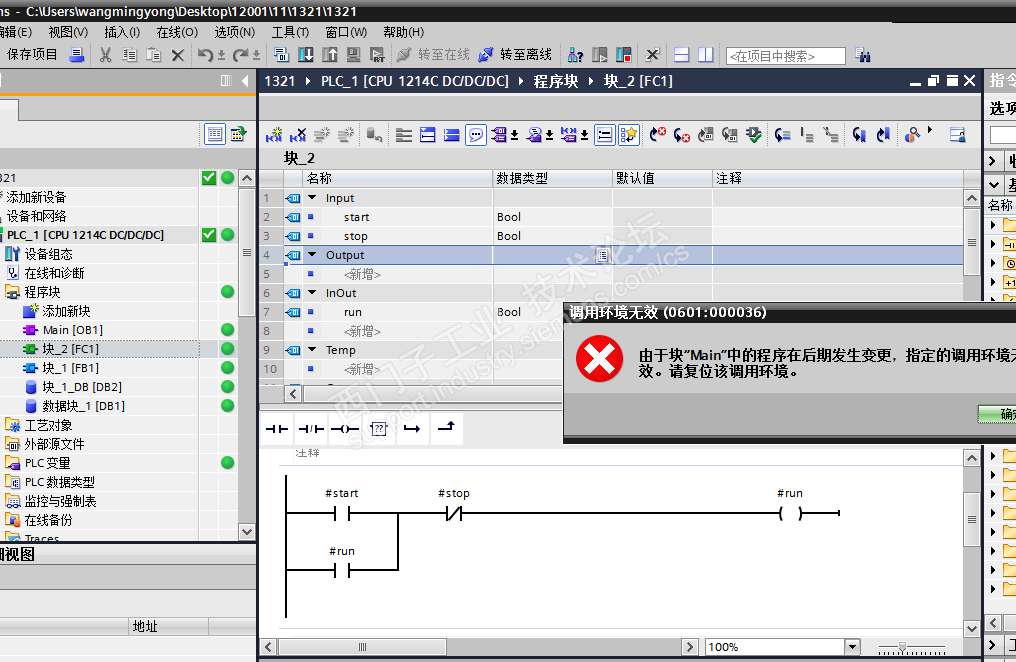Click the Go offline button (转至离线)
The width and height of the screenshot is (1016, 662).
515,55
